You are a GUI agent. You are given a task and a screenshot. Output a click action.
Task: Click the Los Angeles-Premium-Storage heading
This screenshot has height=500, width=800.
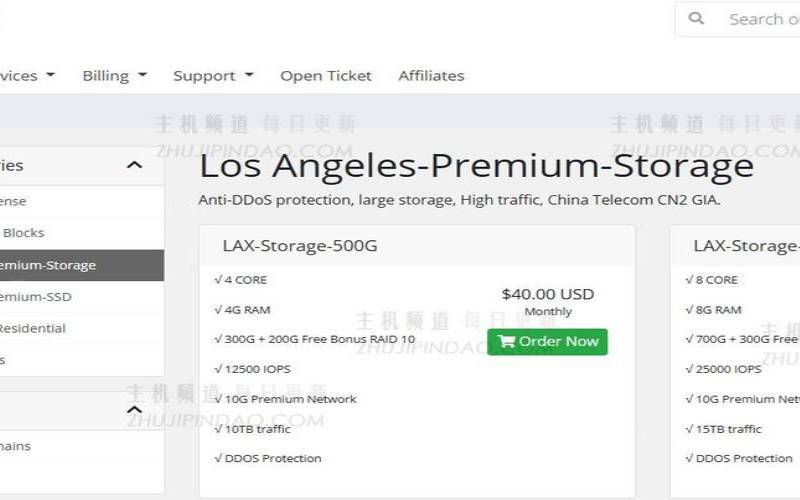click(476, 165)
